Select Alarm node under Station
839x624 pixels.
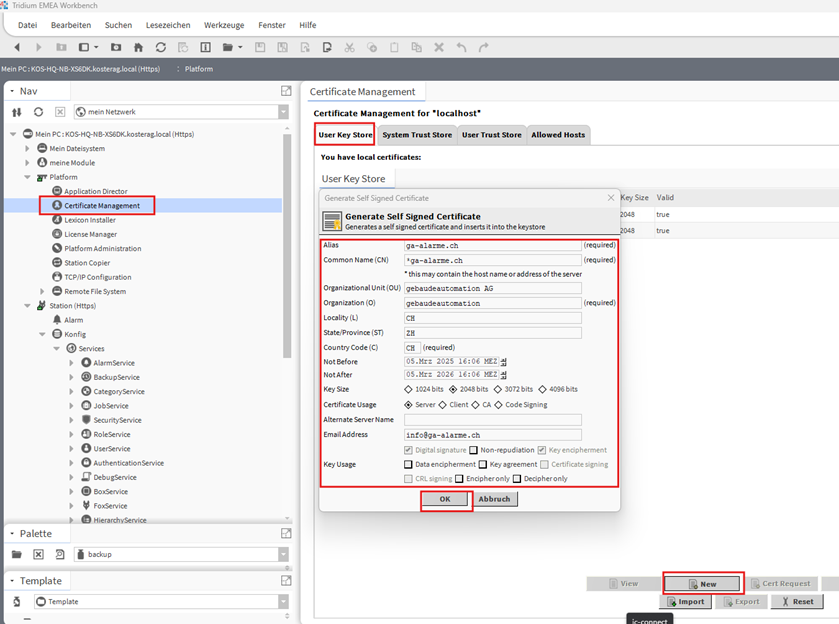pyautogui.click(x=74, y=320)
